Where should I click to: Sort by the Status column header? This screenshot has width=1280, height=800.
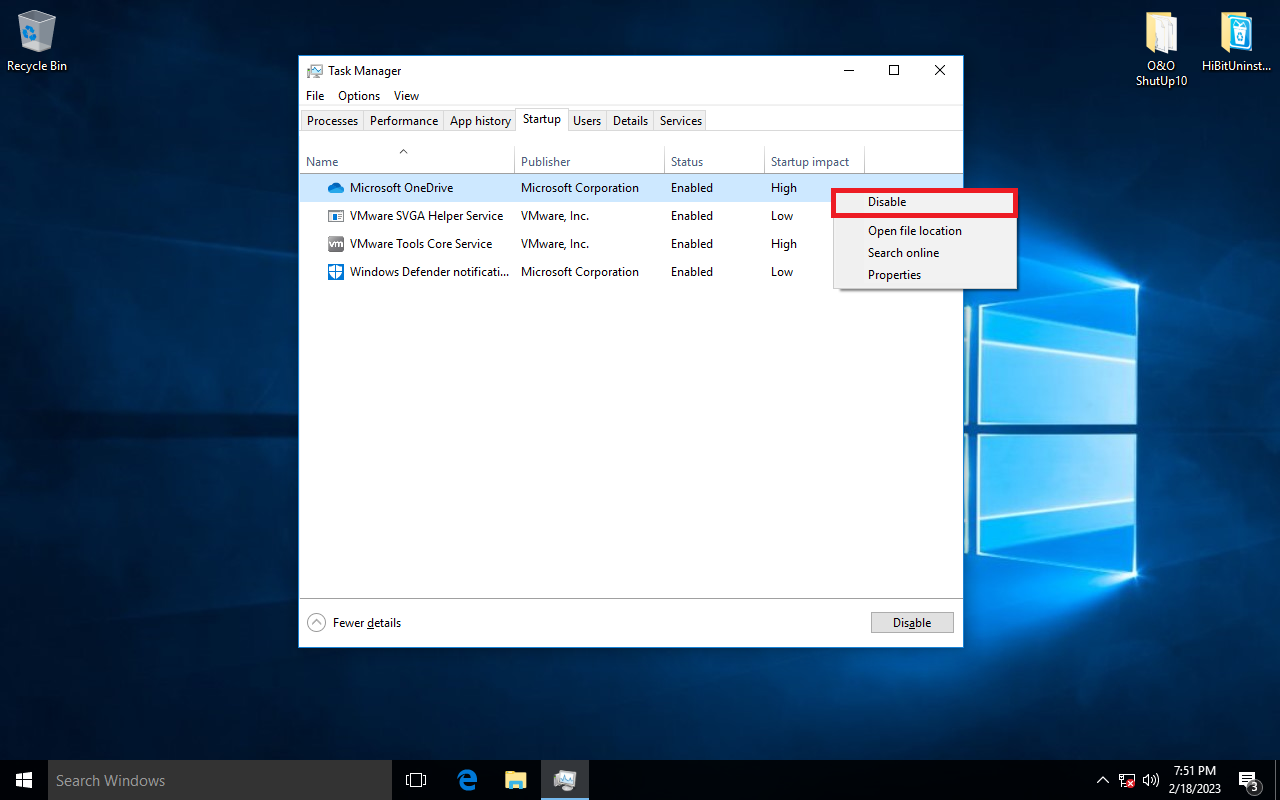pyautogui.click(x=714, y=159)
